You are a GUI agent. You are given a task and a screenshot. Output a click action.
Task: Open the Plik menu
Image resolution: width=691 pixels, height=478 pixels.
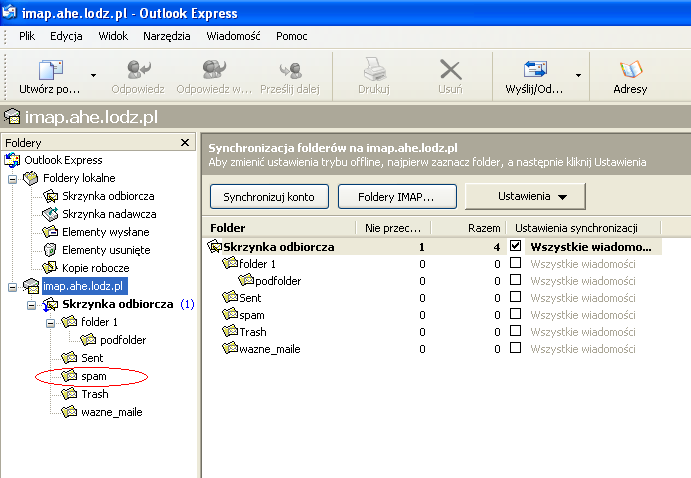[x=27, y=36]
